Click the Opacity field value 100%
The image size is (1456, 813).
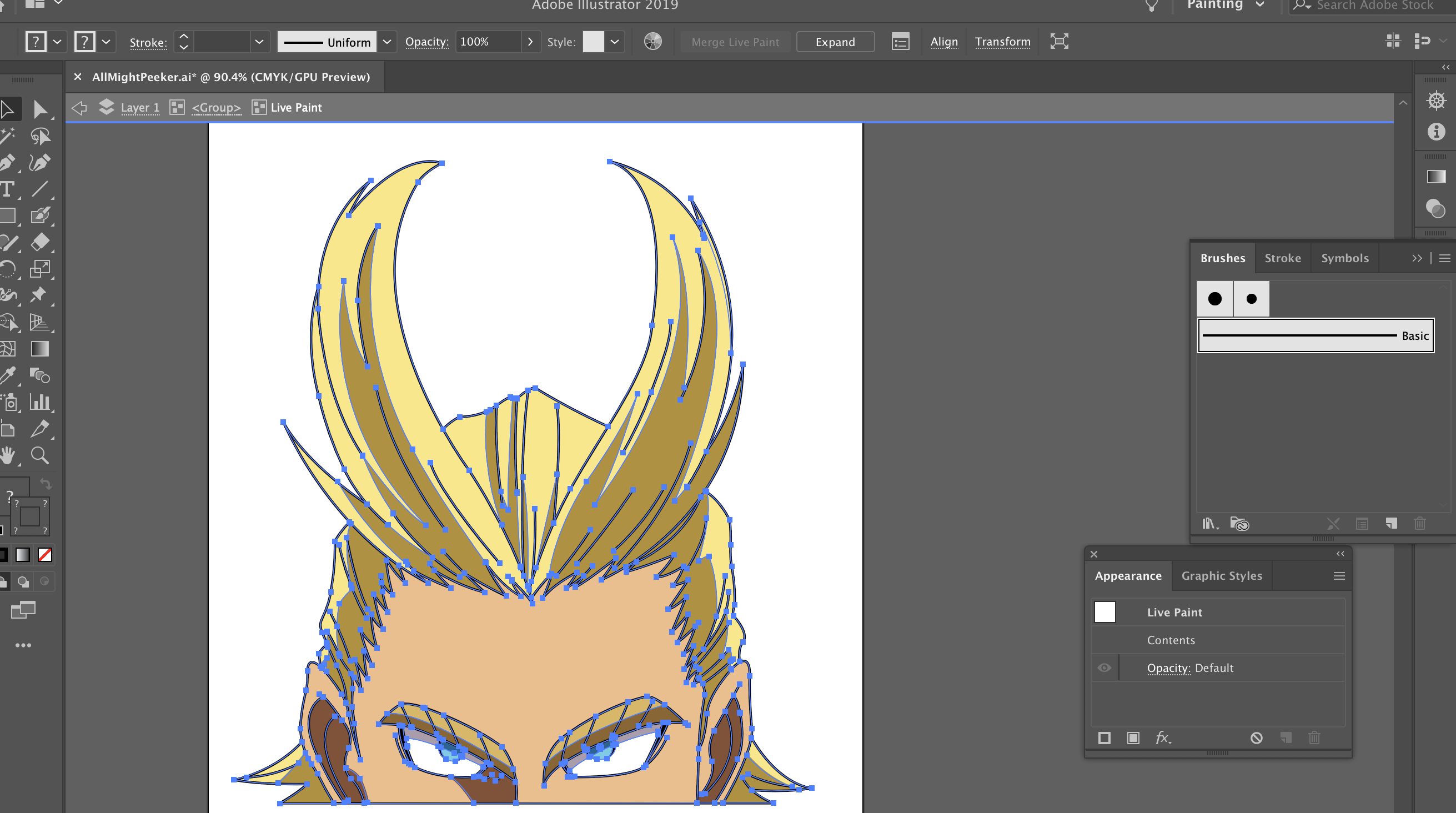pos(487,42)
